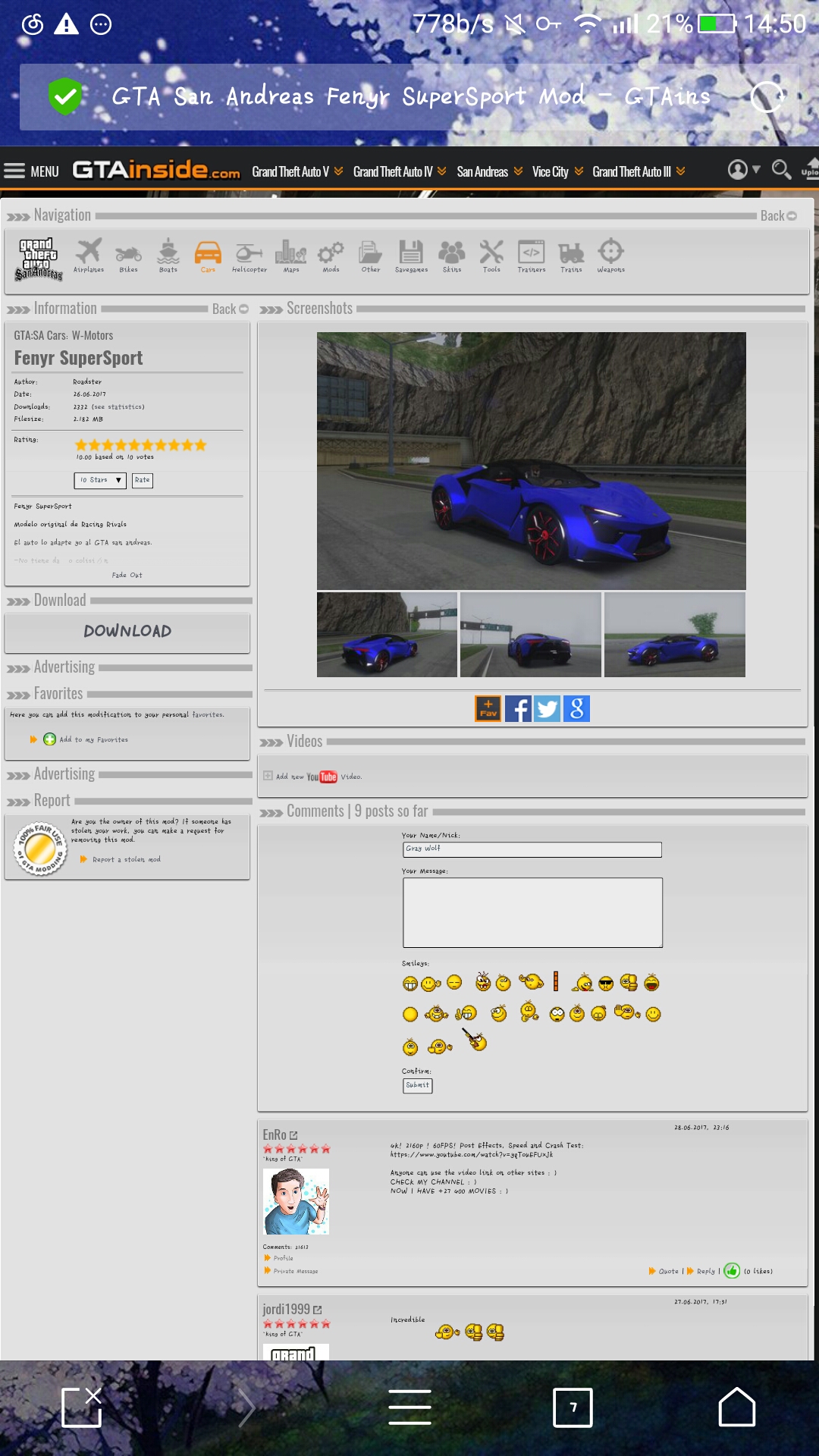Open the MENU hamburger
Screen dimensions: 819x1456
(x=31, y=171)
